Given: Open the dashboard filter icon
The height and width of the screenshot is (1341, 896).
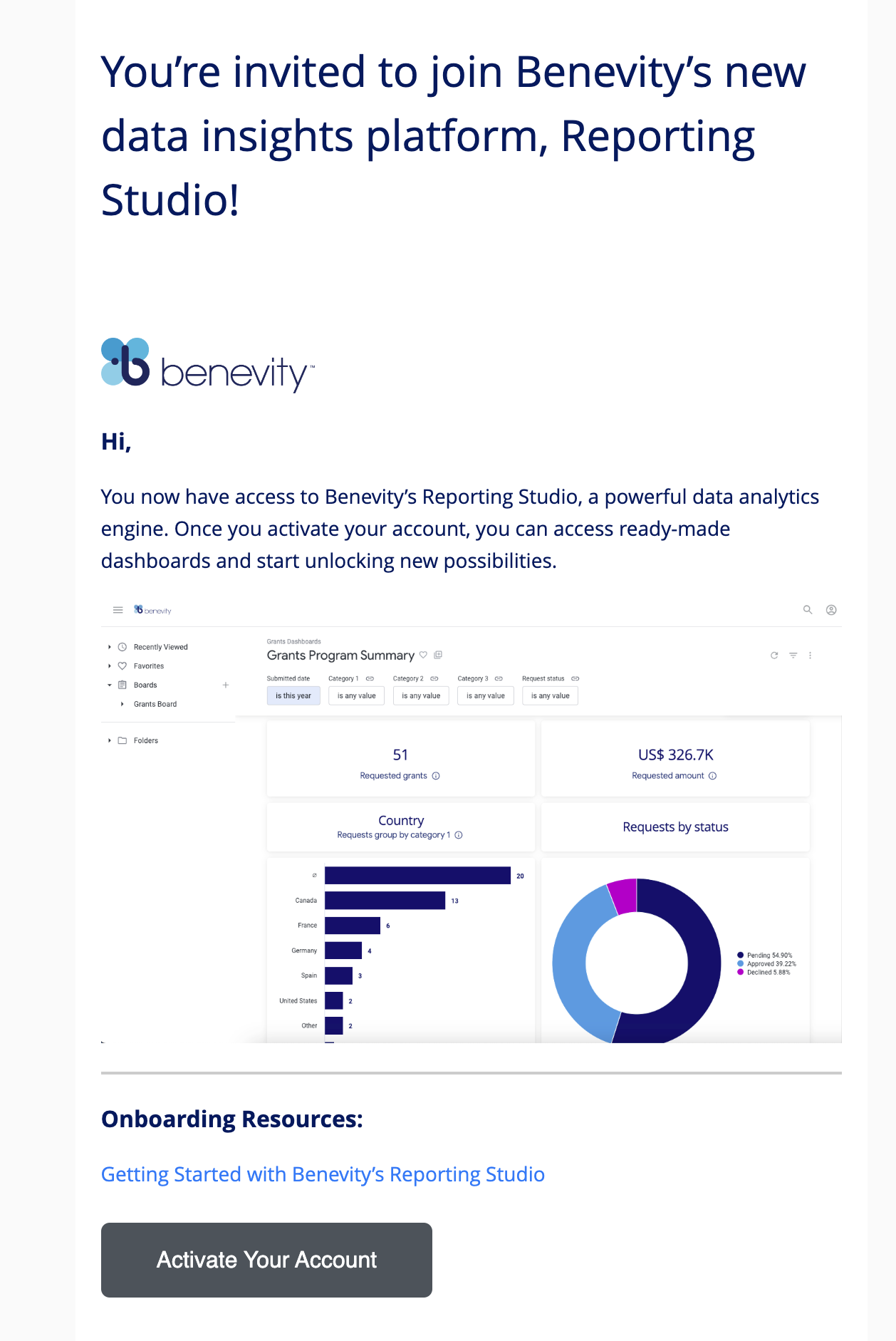Looking at the screenshot, I should [x=793, y=656].
